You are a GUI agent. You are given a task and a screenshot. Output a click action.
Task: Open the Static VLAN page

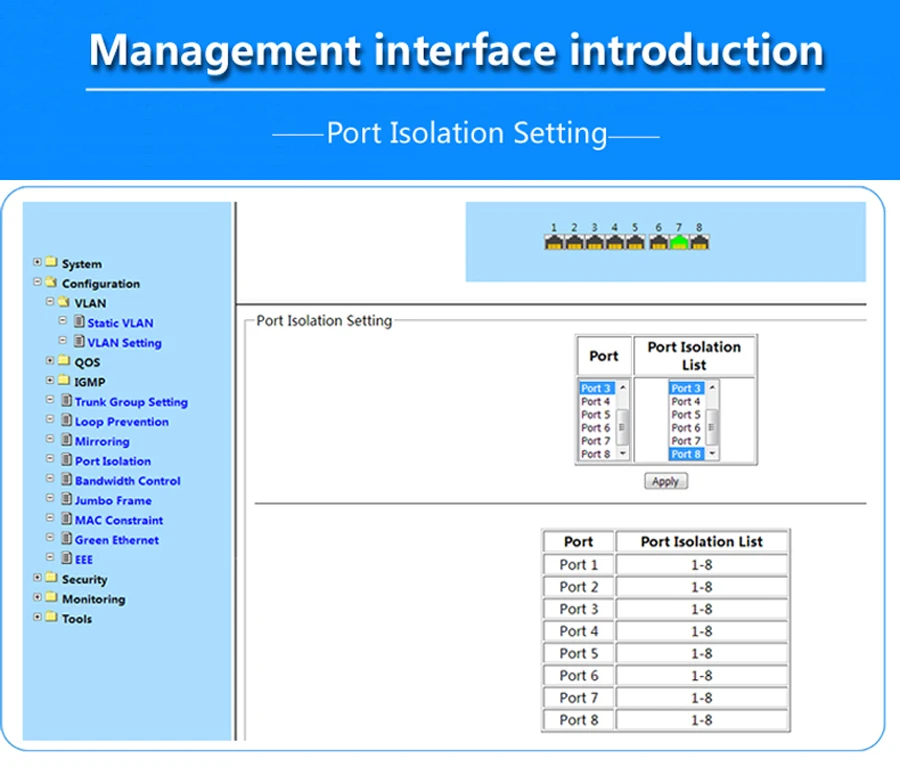coord(120,323)
